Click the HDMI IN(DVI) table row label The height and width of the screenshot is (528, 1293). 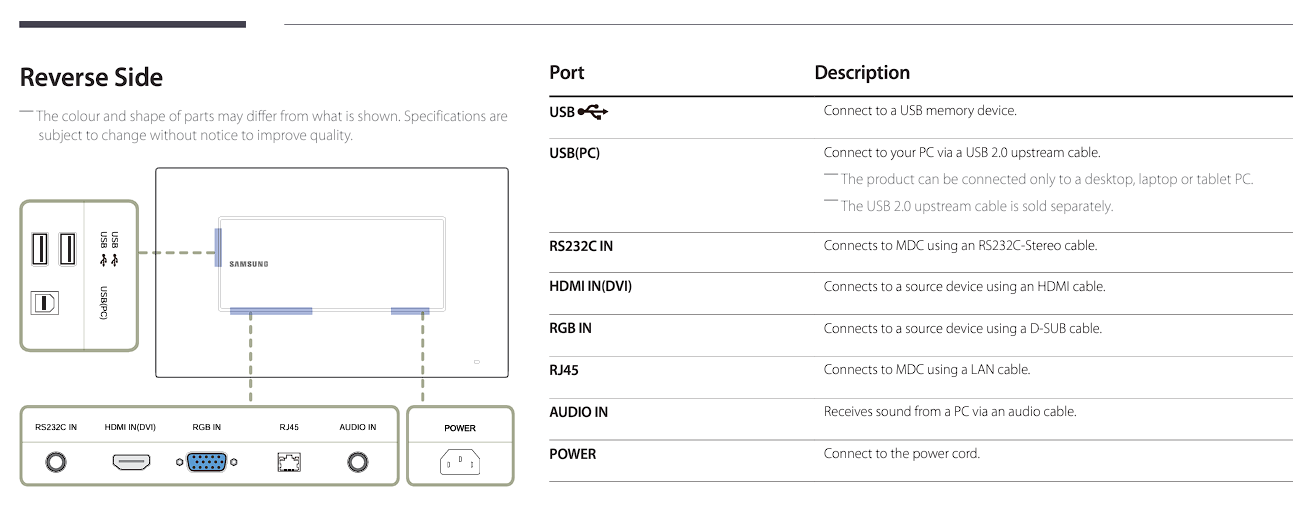[x=590, y=287]
